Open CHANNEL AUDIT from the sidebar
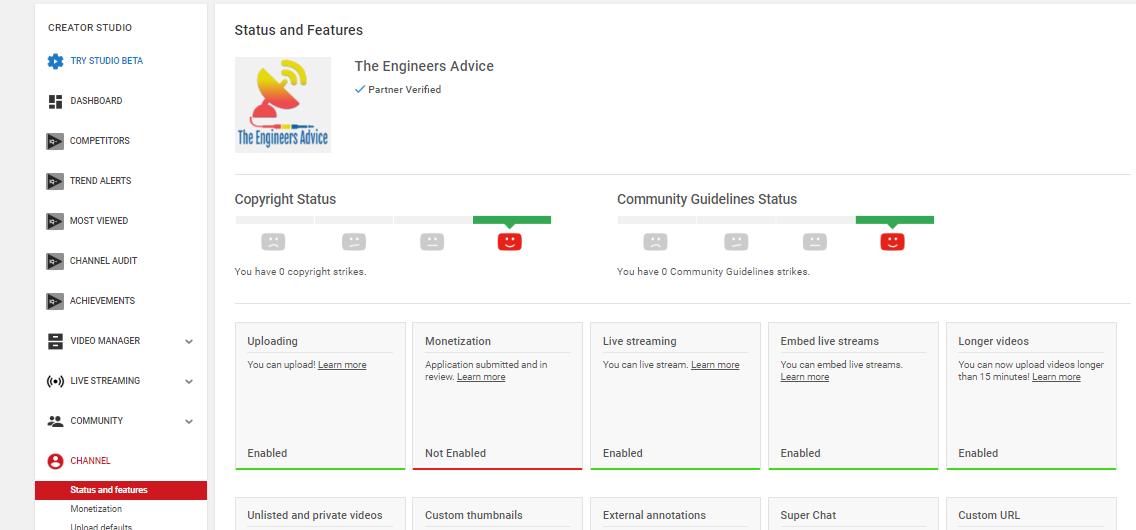Viewport: 1136px width, 530px height. [x=104, y=261]
